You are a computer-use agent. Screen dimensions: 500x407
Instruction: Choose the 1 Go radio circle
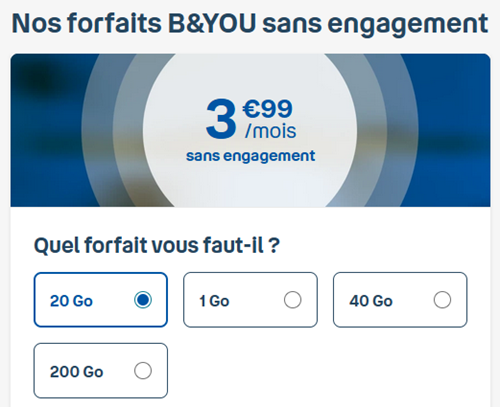coord(293,300)
